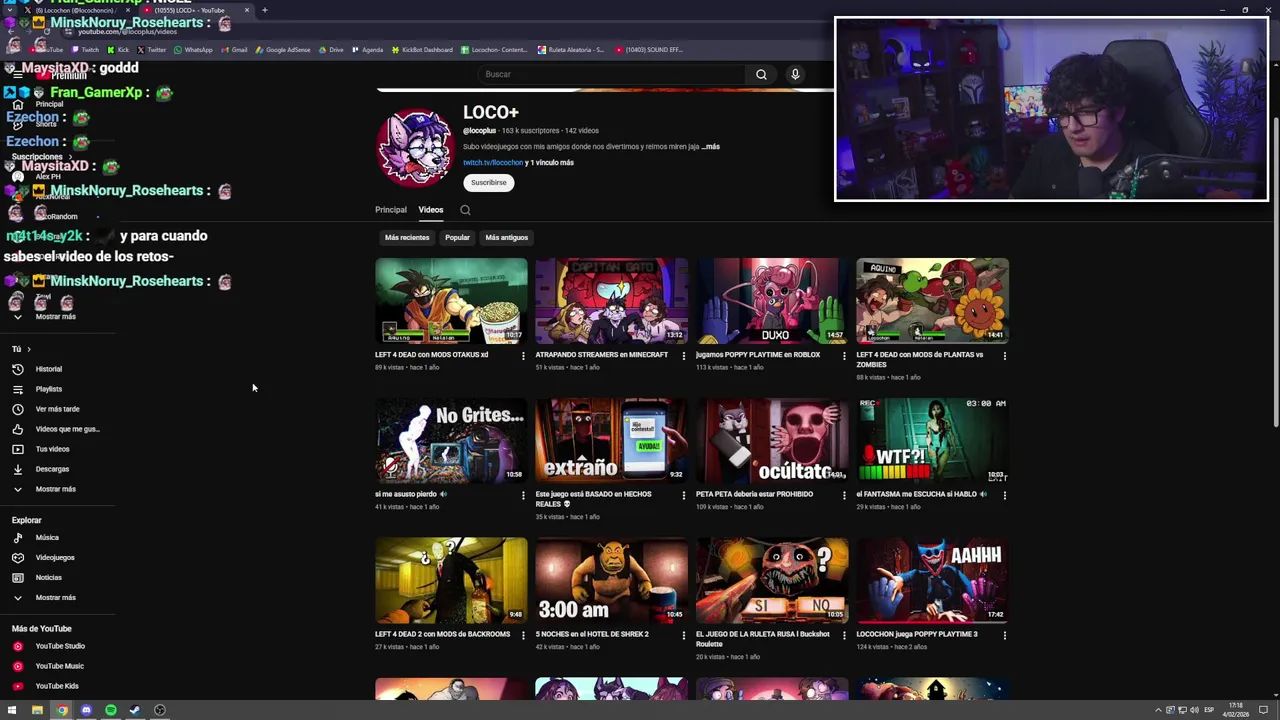Click the LOCO+ channel avatar
The height and width of the screenshot is (720, 1280).
coord(415,147)
